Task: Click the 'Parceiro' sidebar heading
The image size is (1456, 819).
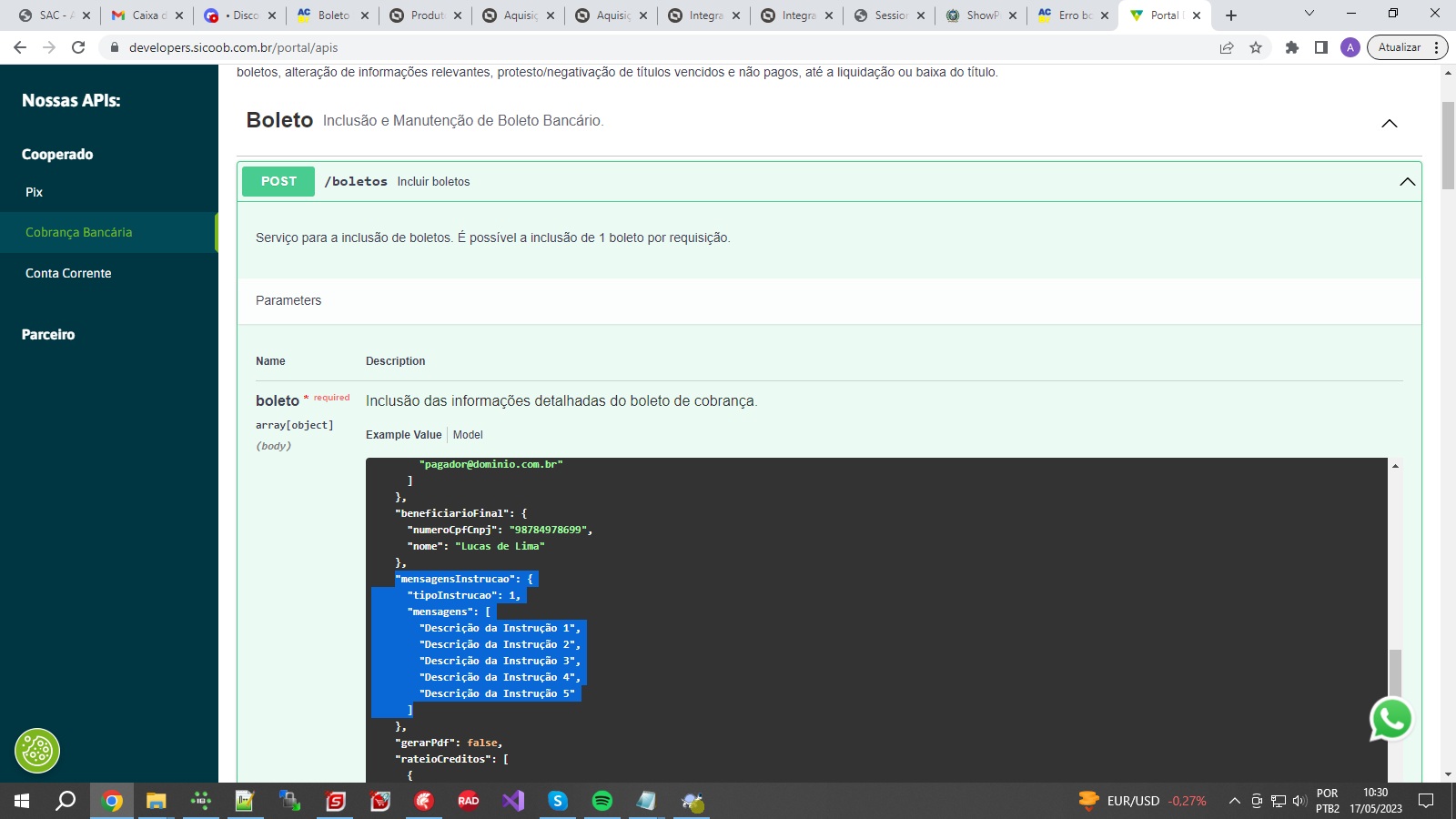Action: (x=48, y=335)
